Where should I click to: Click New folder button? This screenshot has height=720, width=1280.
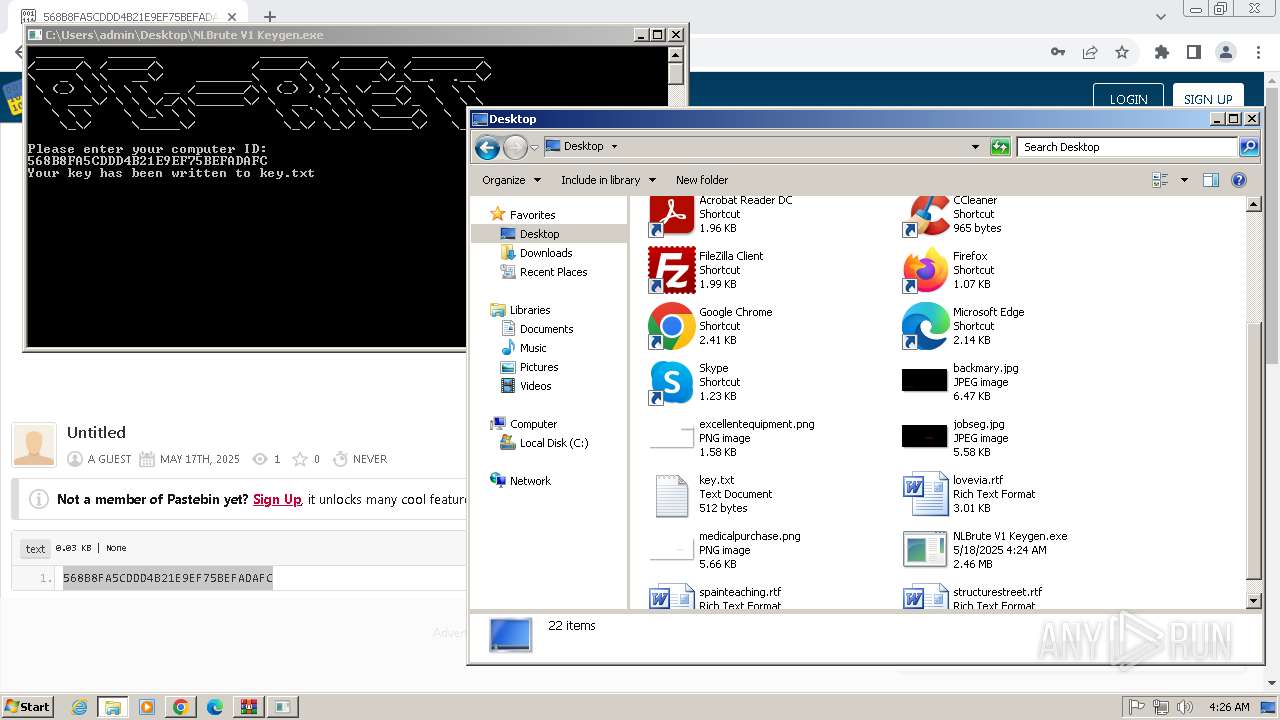(x=702, y=180)
